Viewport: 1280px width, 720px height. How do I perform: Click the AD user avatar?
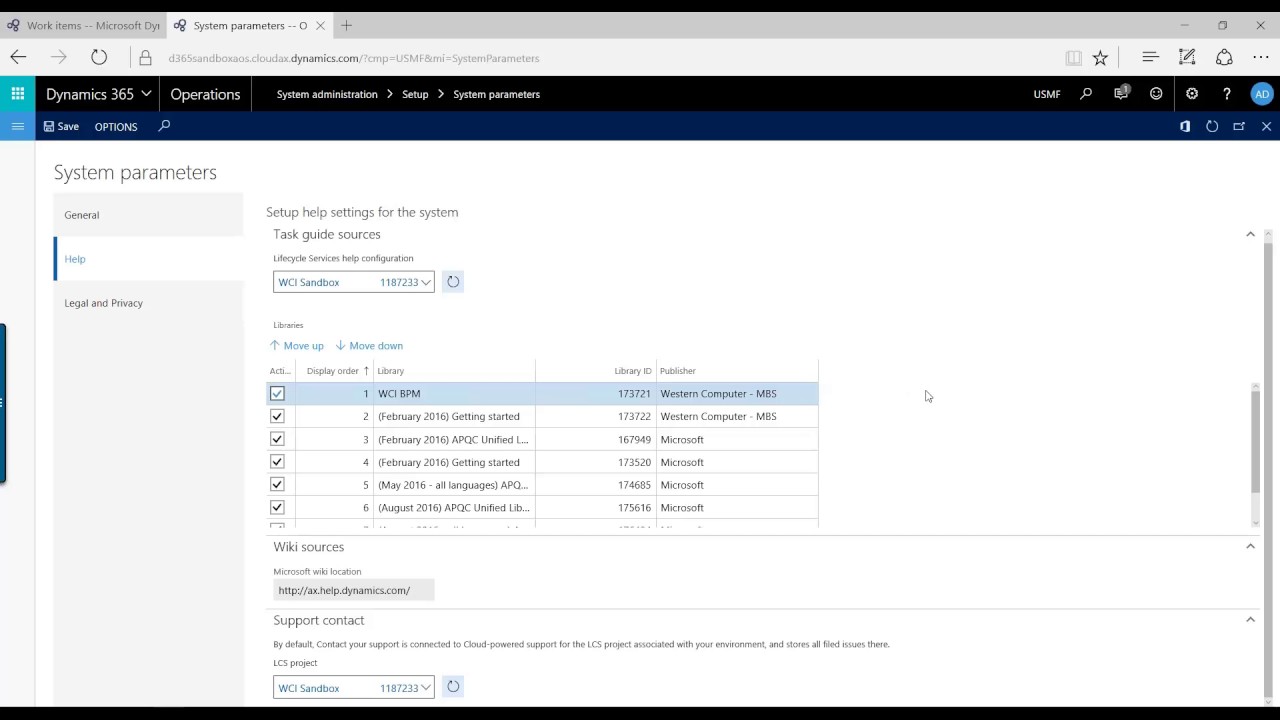[x=1262, y=94]
